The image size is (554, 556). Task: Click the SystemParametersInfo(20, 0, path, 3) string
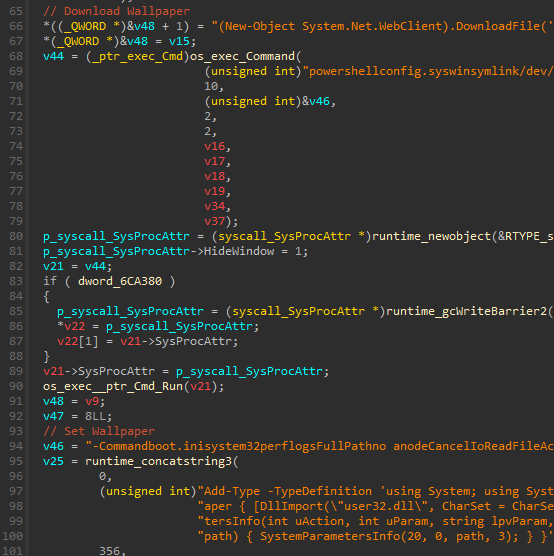(x=376, y=536)
